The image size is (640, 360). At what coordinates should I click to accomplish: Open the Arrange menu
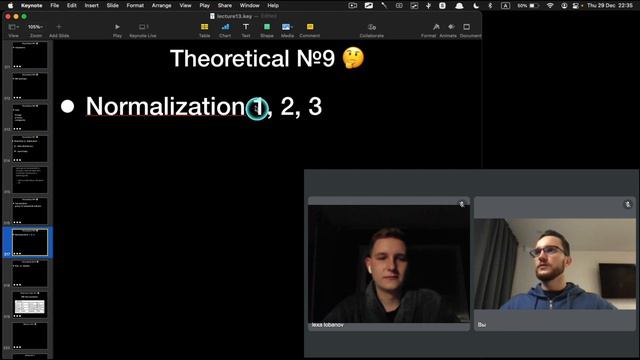coord(162,5)
